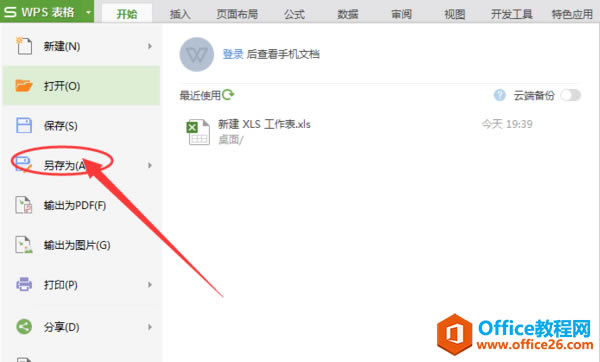The image size is (600, 362).
Task: Click the XLS file spreadsheet icon
Action: coord(198,132)
